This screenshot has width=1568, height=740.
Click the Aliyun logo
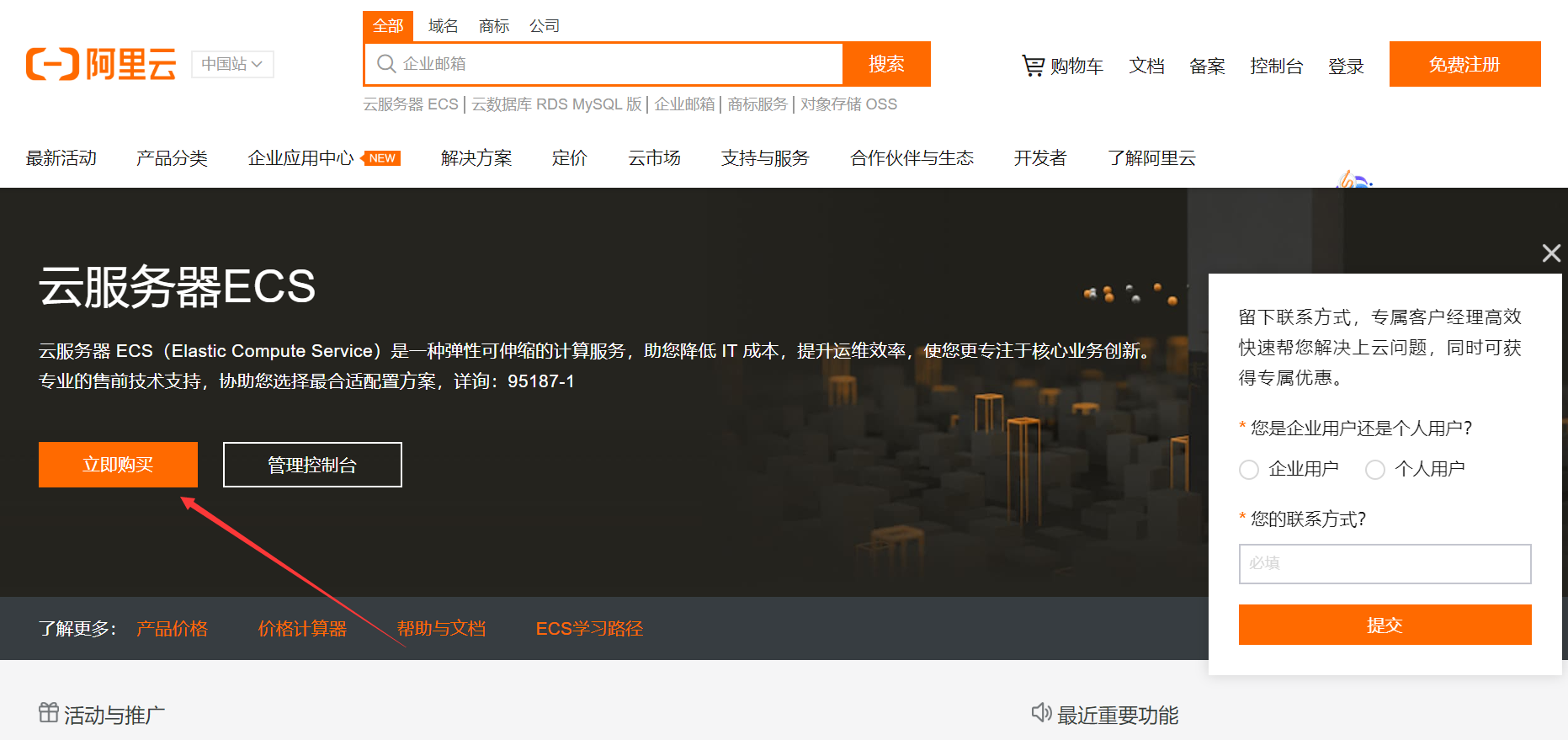[x=101, y=64]
